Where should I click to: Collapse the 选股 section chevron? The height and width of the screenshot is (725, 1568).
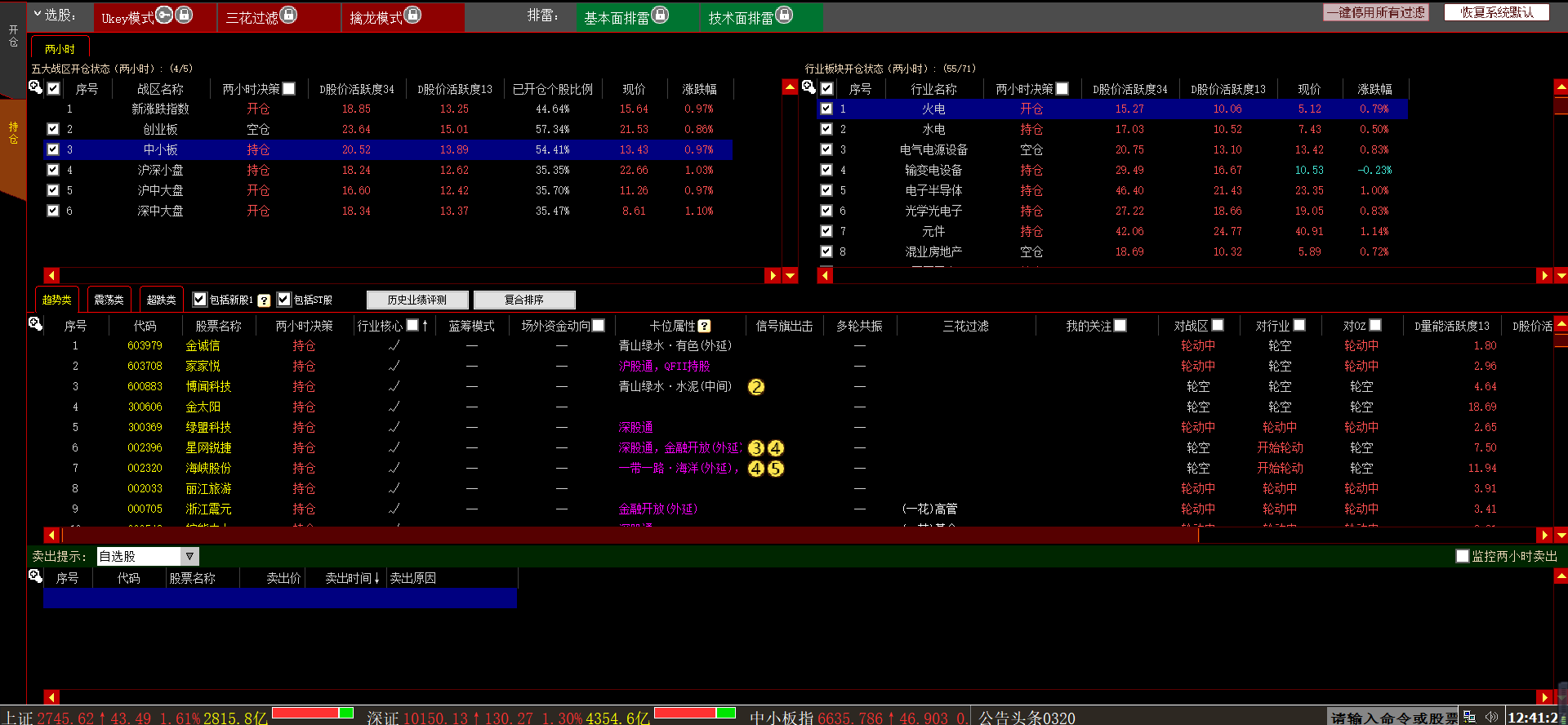[38, 14]
